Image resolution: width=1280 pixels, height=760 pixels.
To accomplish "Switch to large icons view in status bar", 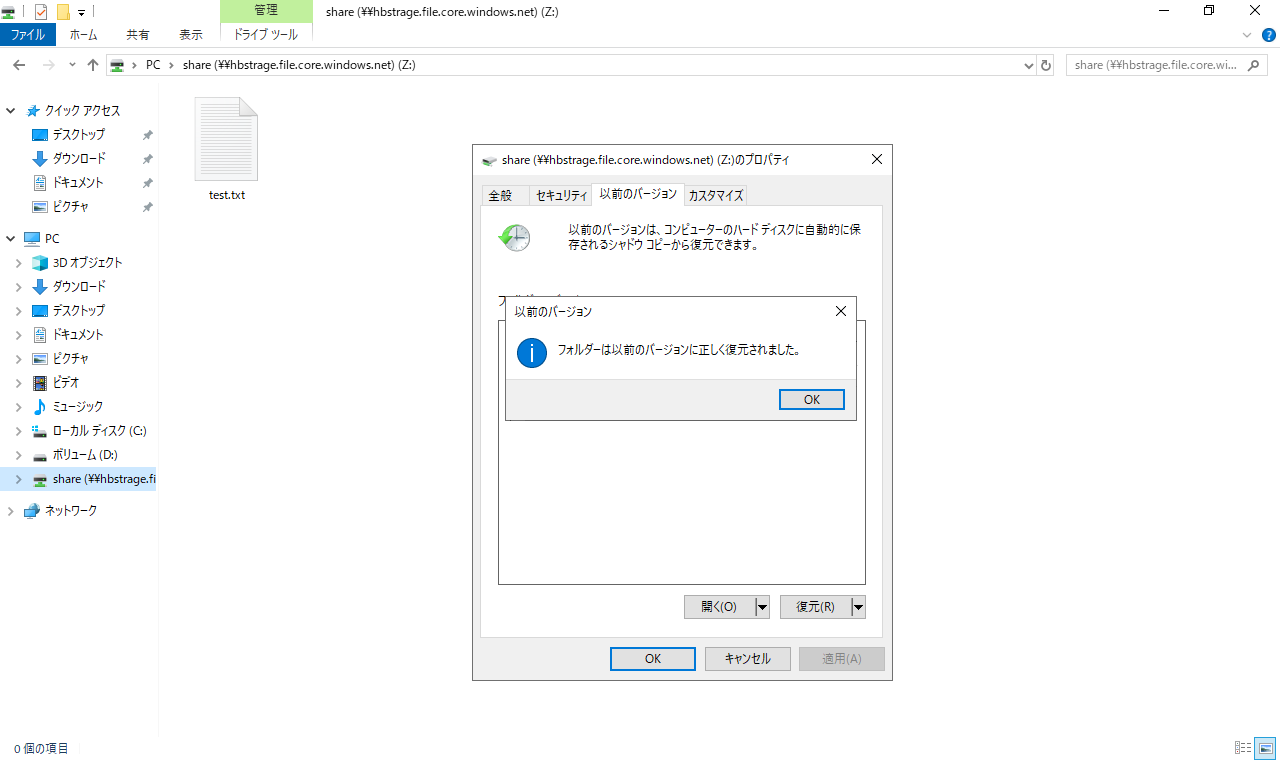I will pos(1266,748).
